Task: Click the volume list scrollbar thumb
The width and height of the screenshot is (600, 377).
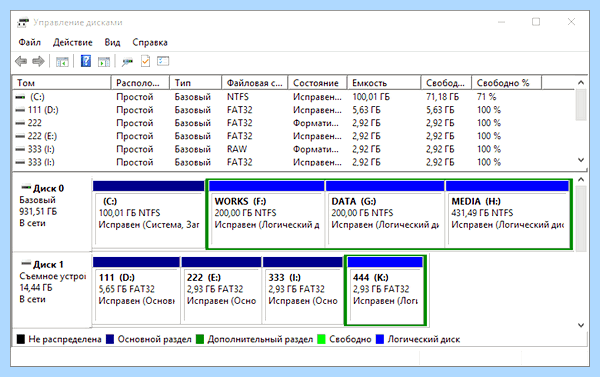Action: [x=581, y=104]
